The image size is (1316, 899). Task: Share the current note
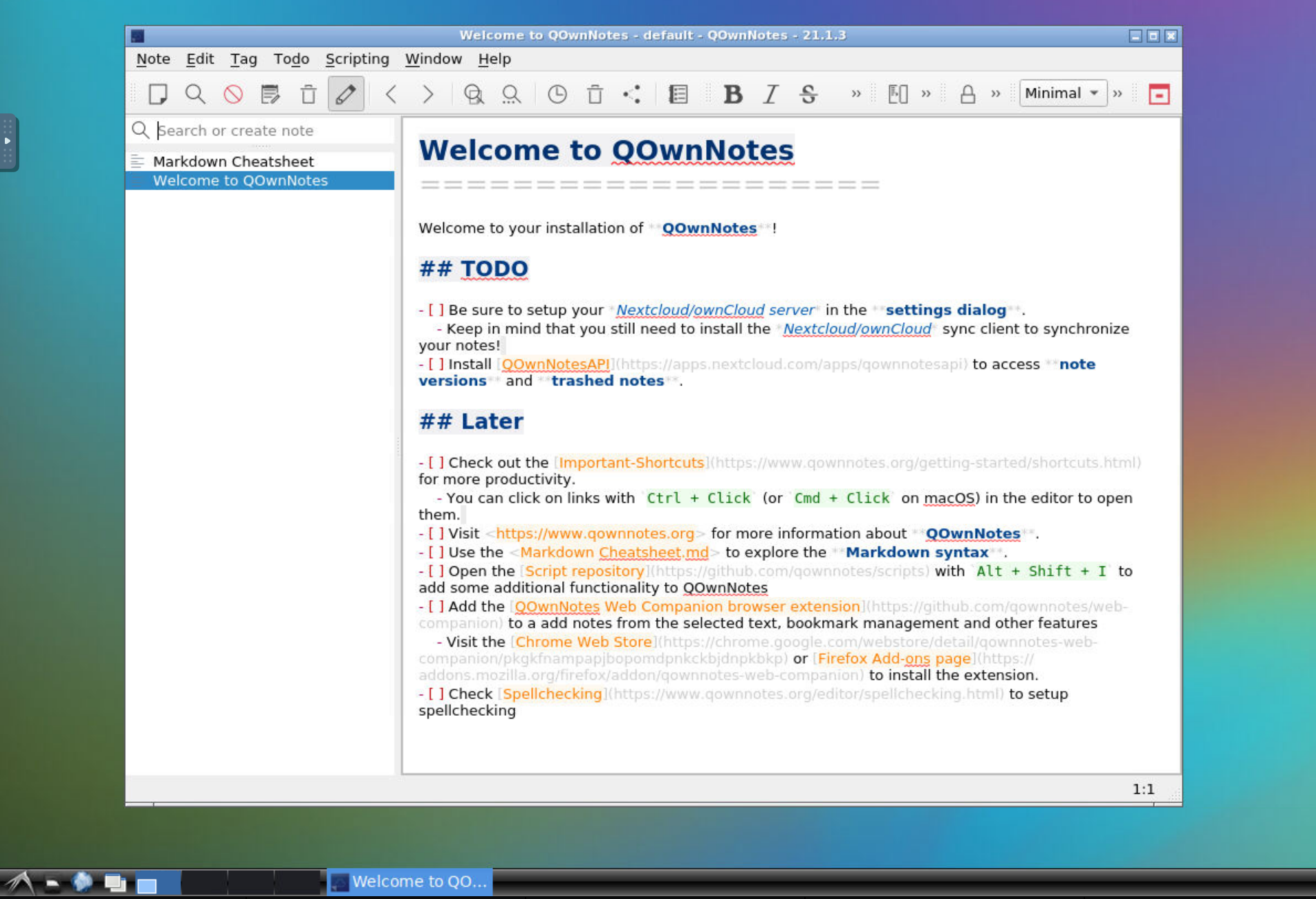631,93
